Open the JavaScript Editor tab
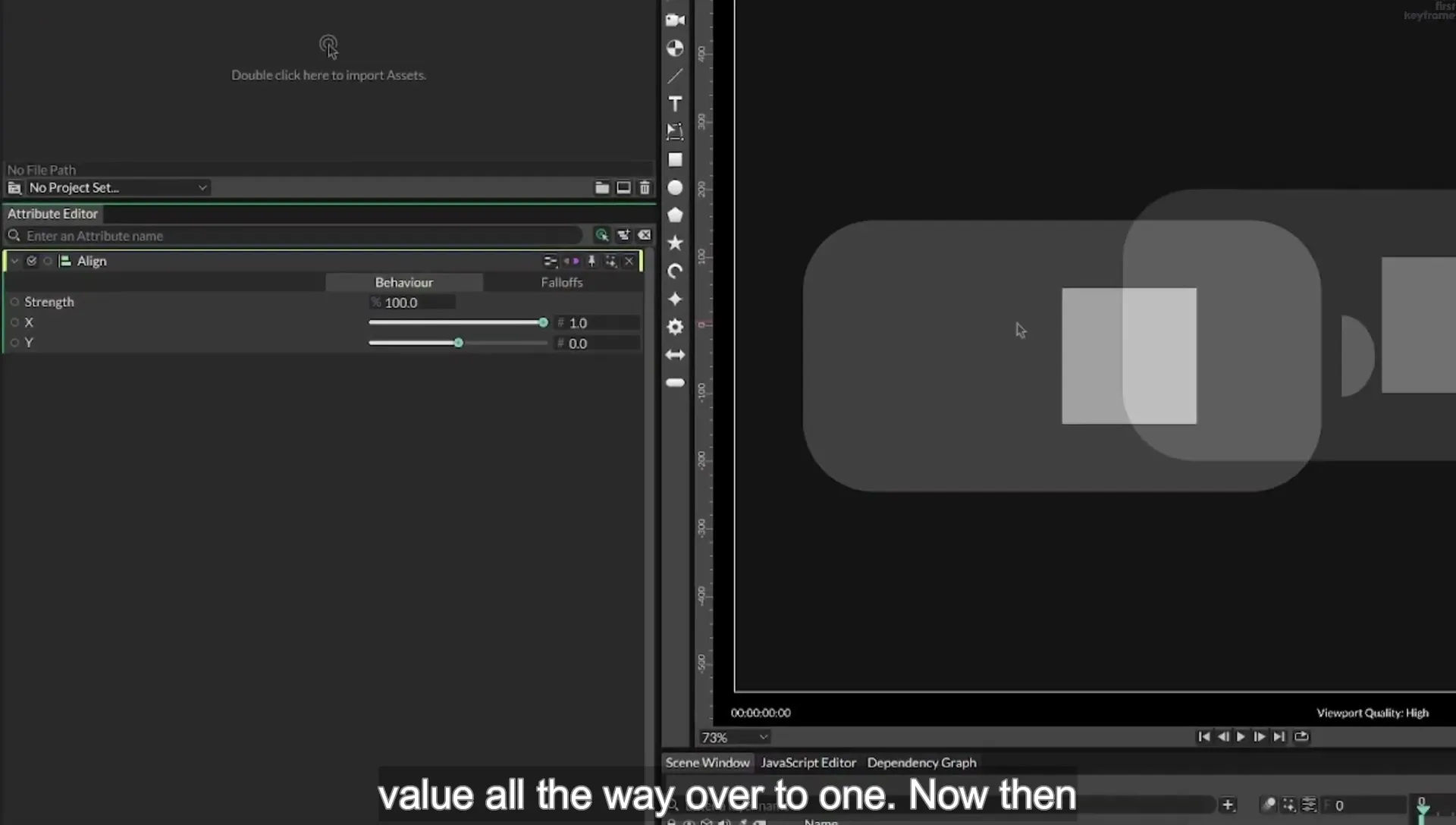 coord(808,763)
